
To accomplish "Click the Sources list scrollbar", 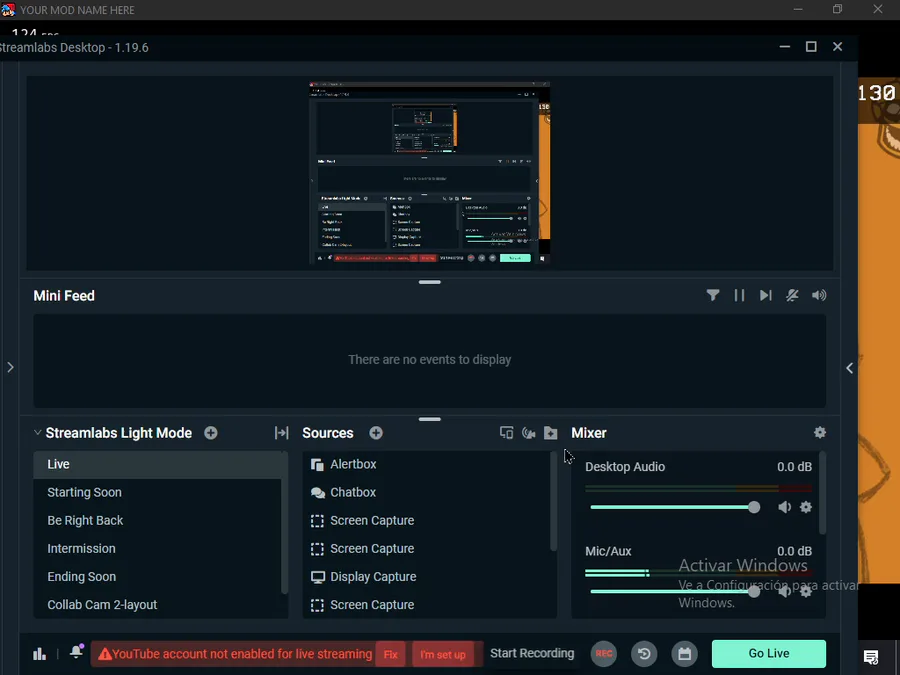I will 553,501.
